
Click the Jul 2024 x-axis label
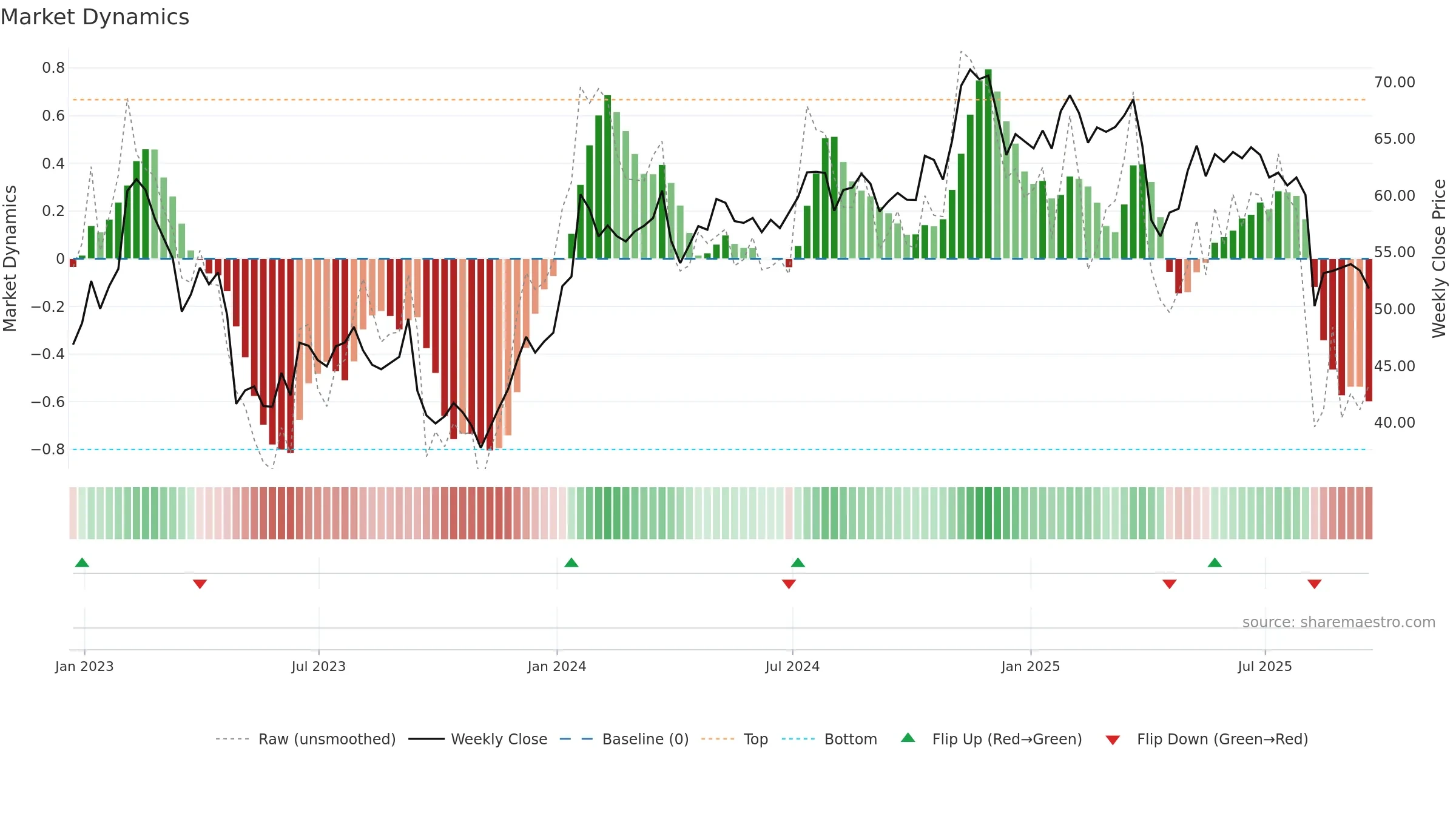792,667
